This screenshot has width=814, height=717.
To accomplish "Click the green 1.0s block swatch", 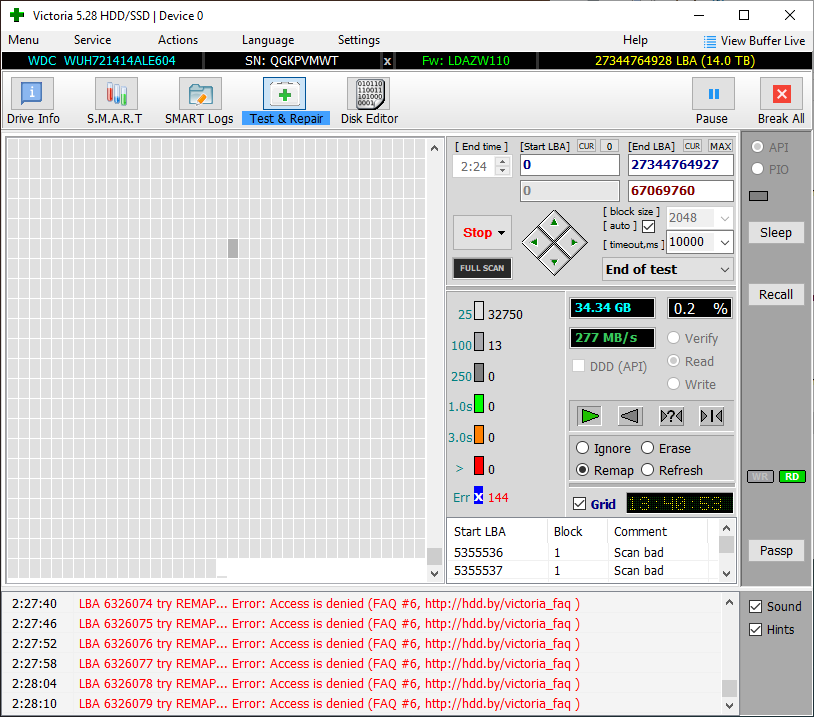I will pyautogui.click(x=479, y=403).
